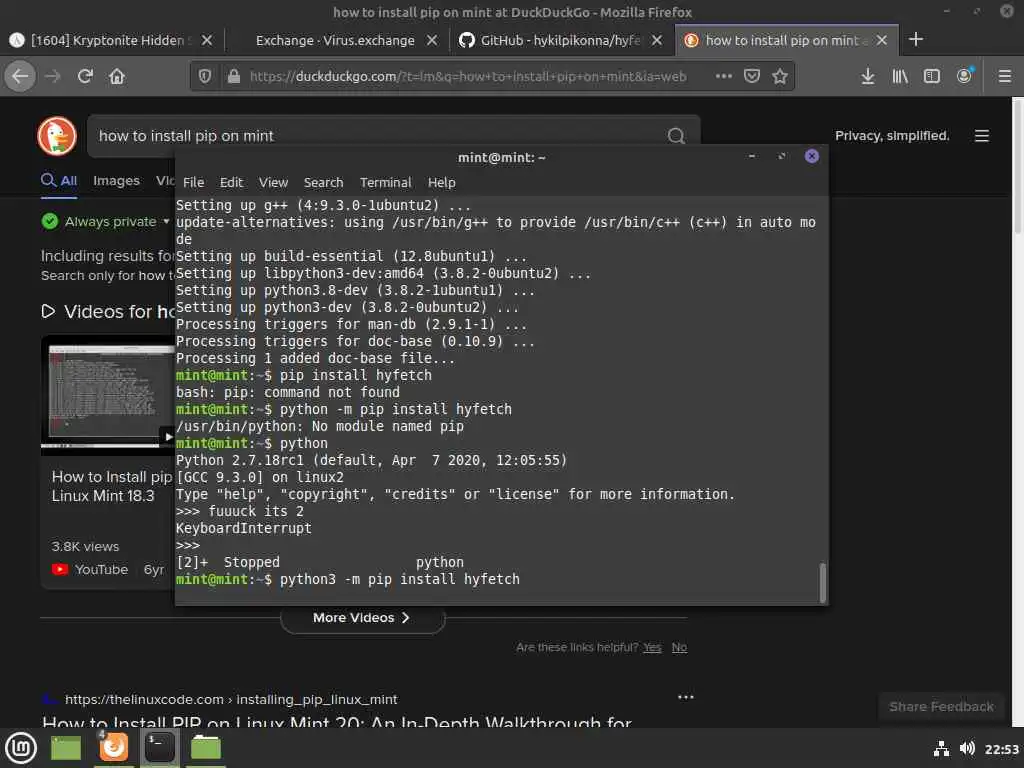Show site security padlock info
This screenshot has width=1024, height=768.
234,76
